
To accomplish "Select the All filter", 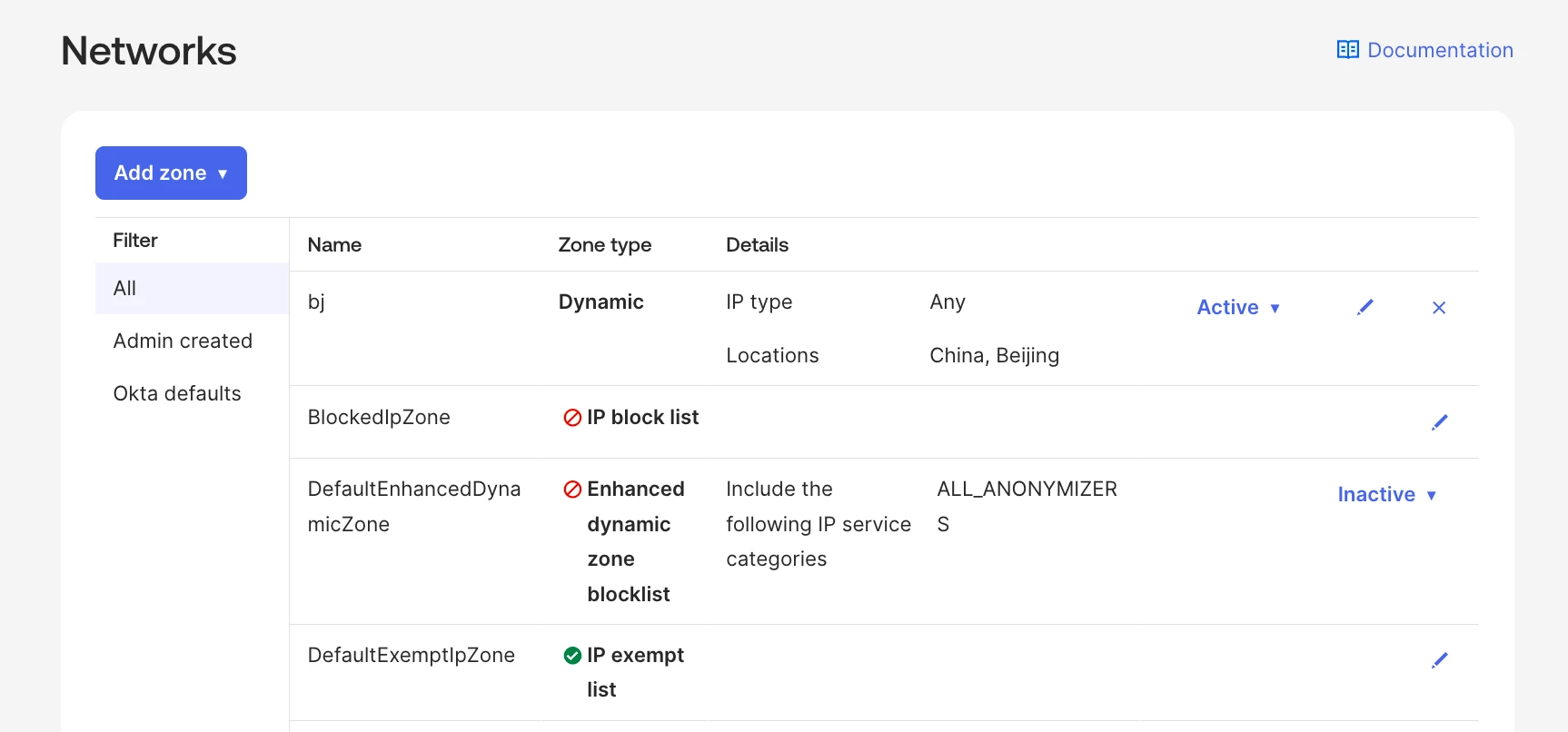I will click(192, 289).
